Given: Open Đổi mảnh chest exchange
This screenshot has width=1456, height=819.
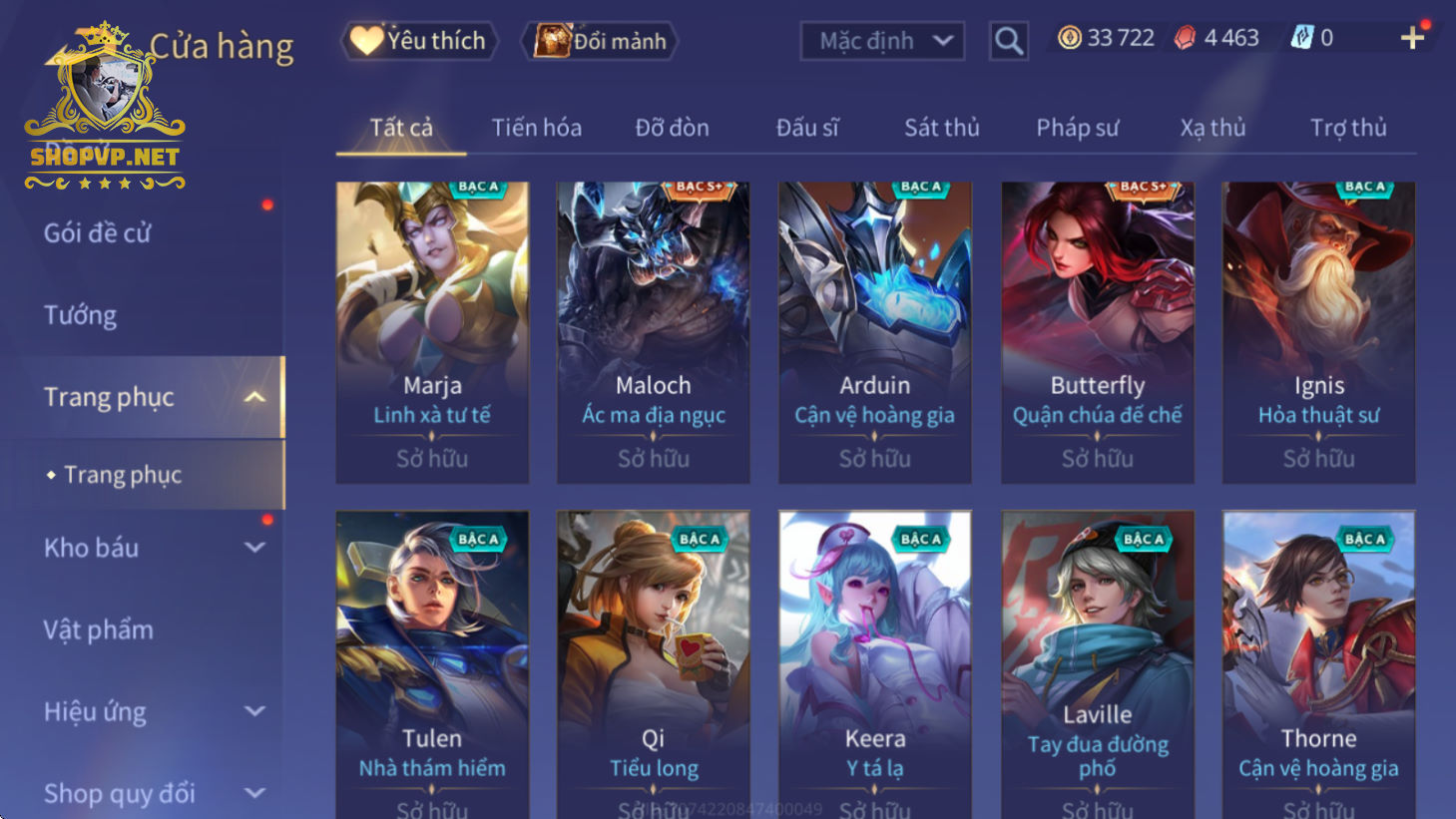Looking at the screenshot, I should tap(600, 41).
